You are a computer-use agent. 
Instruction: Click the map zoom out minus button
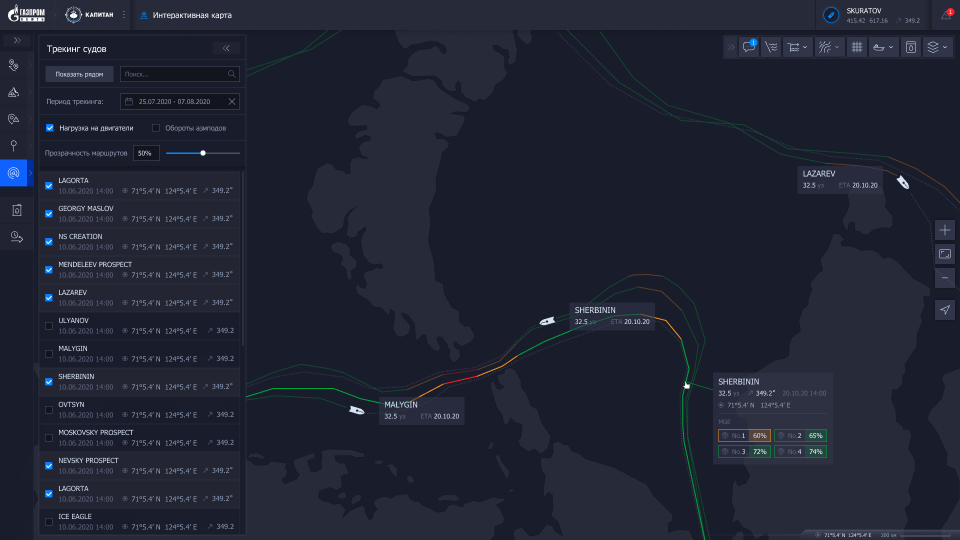coord(945,278)
